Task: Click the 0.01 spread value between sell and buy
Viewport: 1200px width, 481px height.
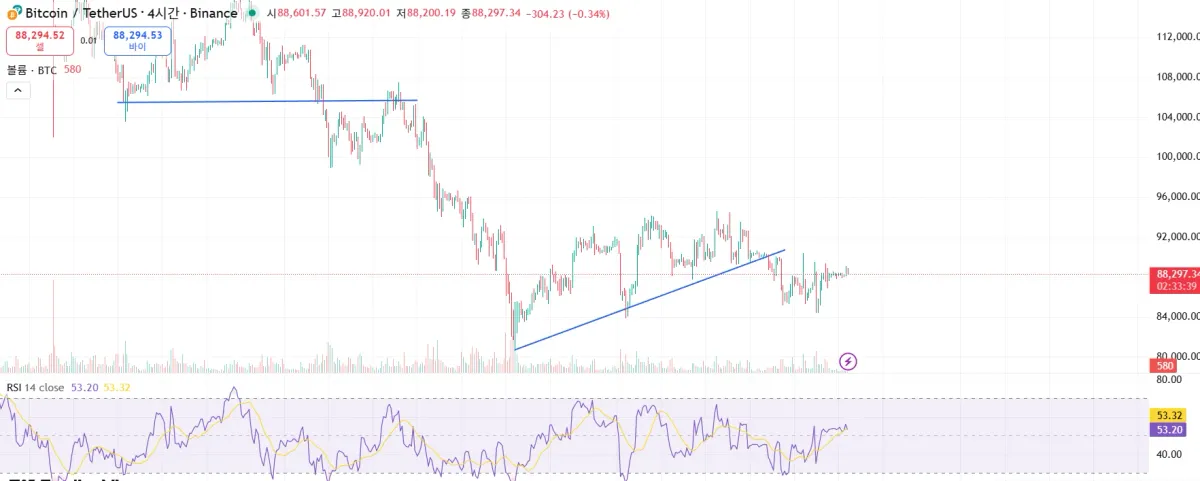Action: click(88, 41)
